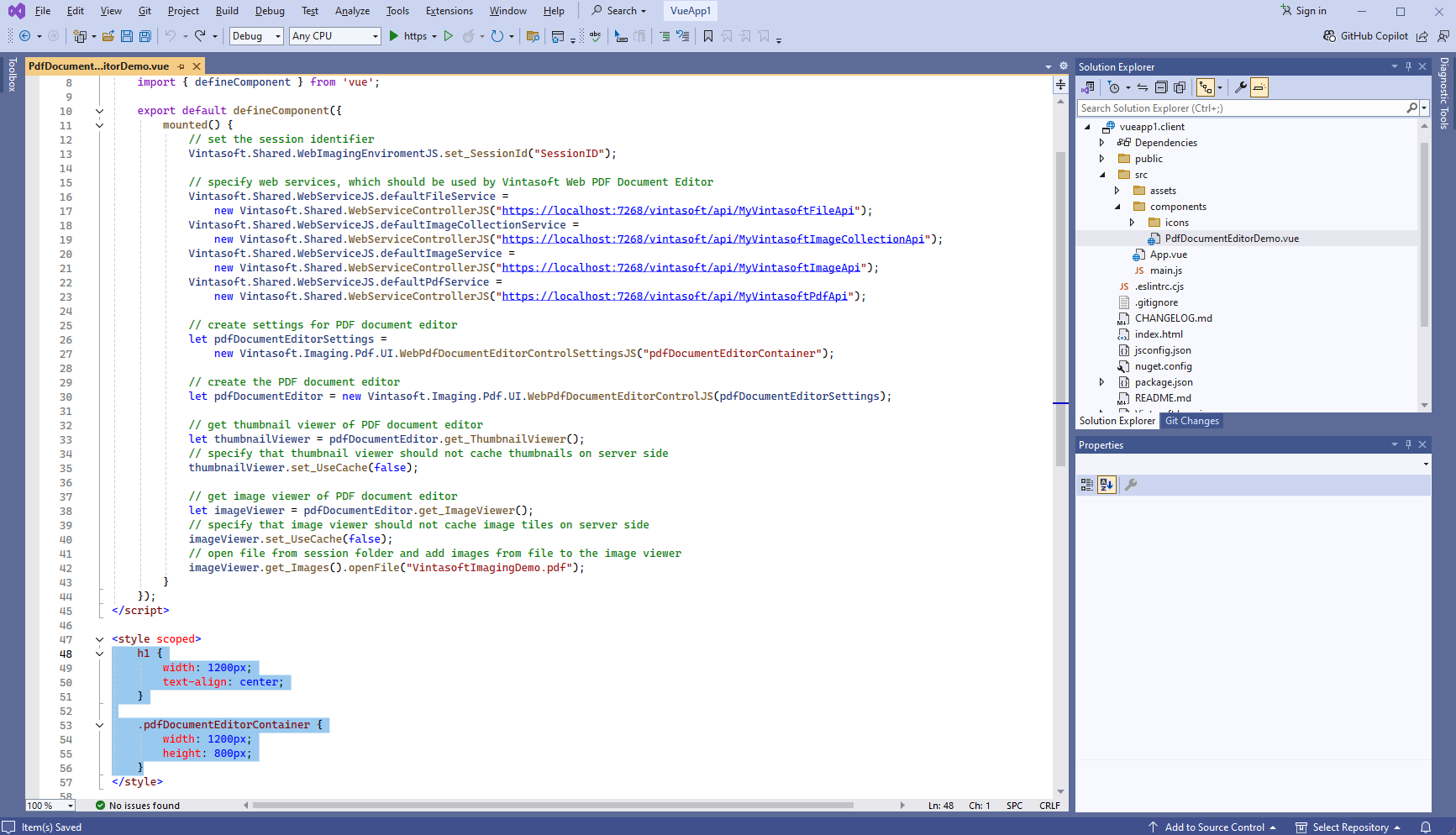Click Sign in at the top right
This screenshot has height=835, width=1456.
(1303, 11)
